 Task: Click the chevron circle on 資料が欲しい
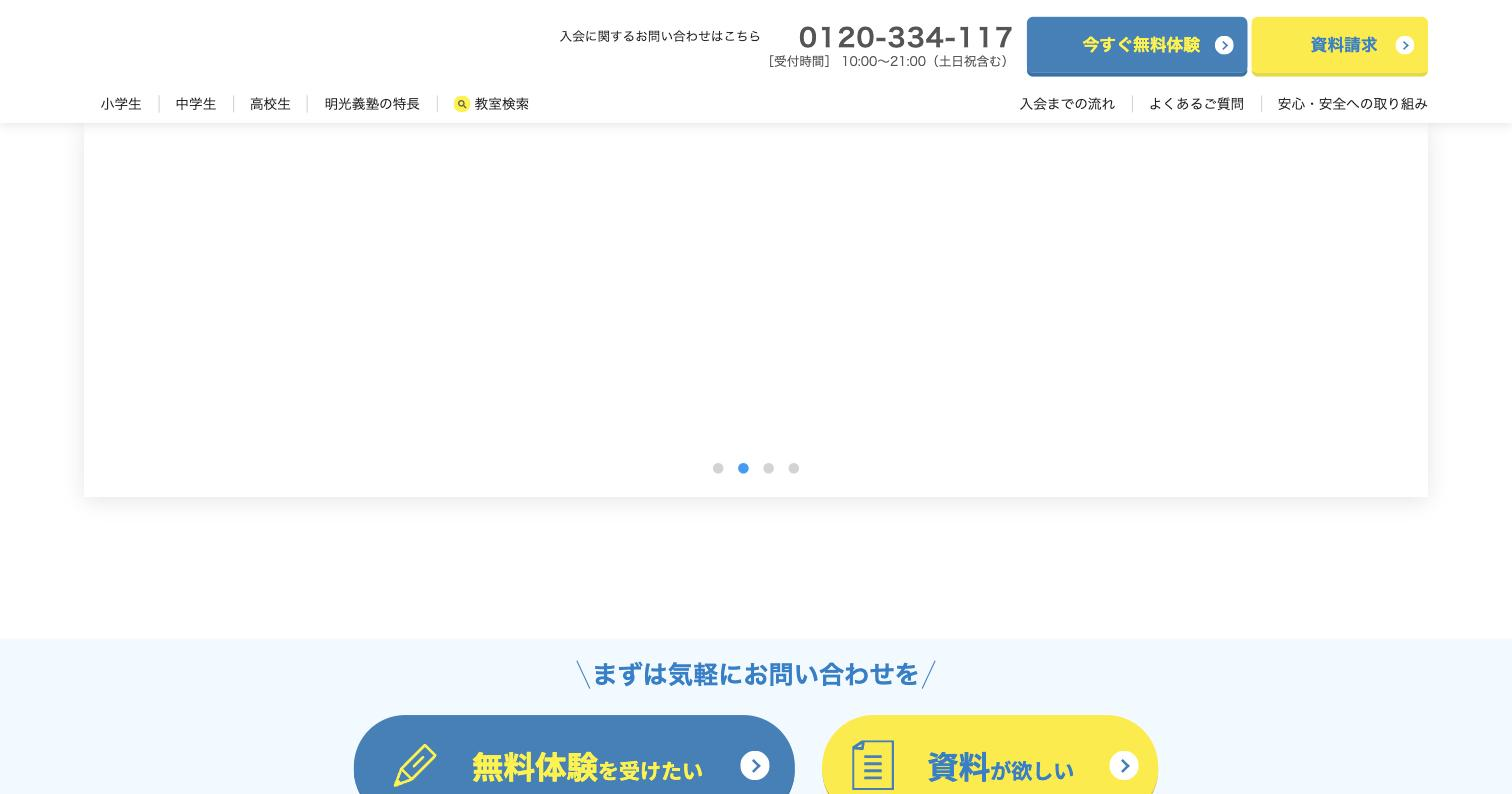point(1124,765)
